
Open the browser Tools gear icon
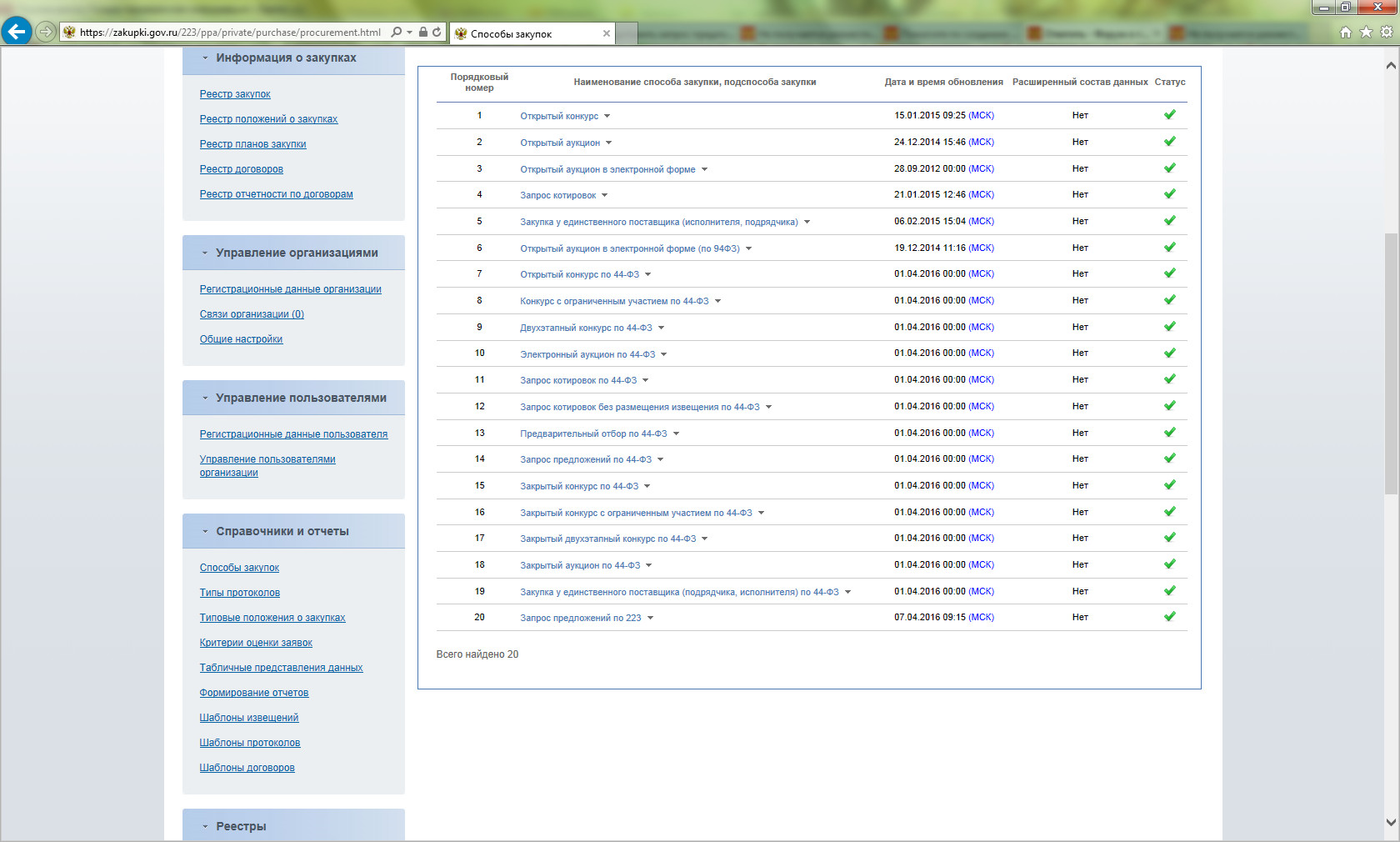point(1387,33)
